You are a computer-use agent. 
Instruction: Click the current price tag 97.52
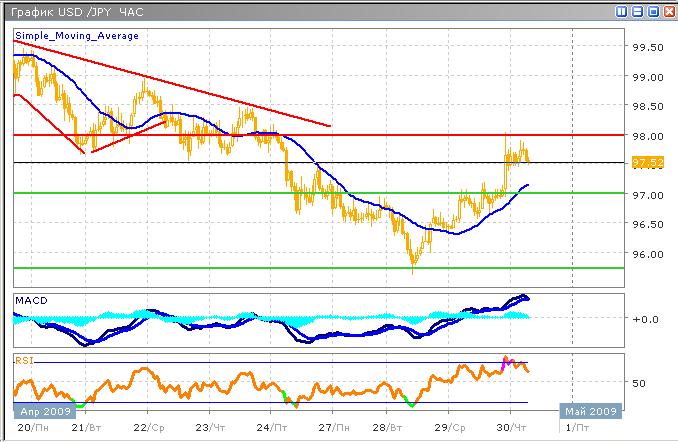pos(646,163)
